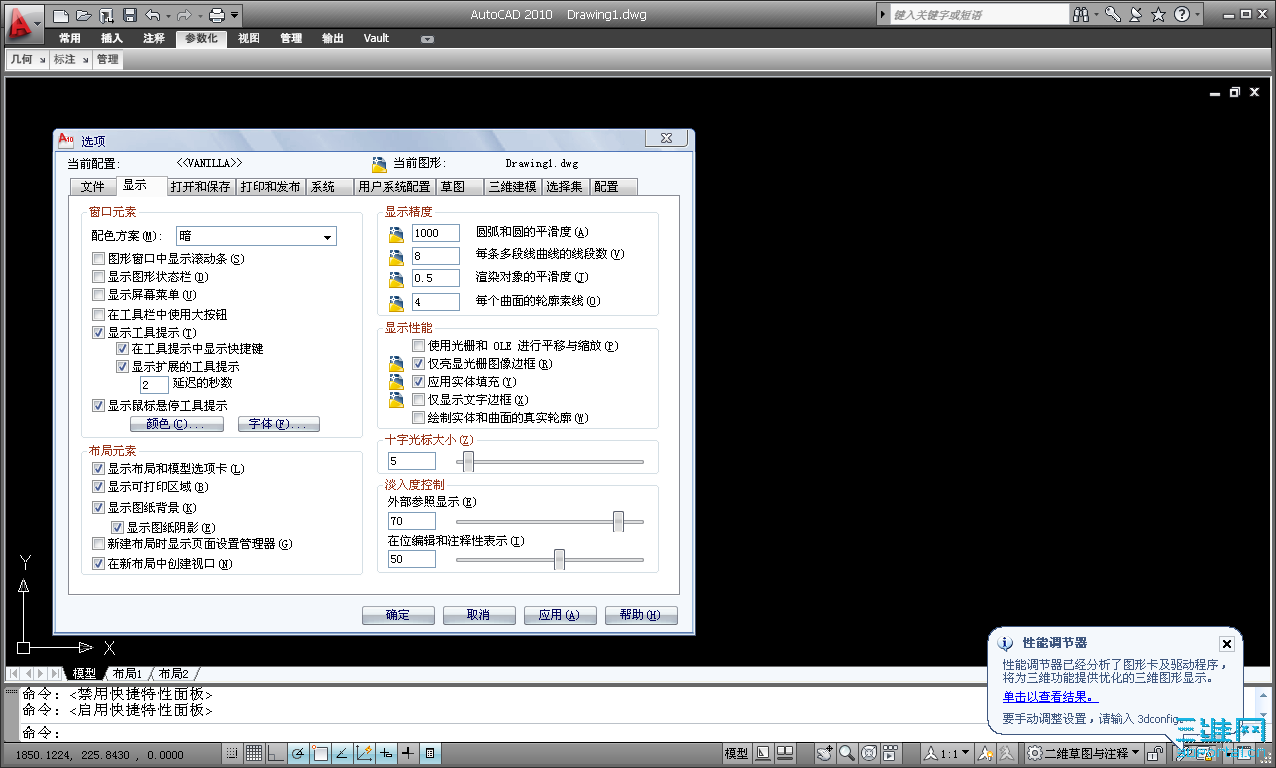Click the 取消 button
1276x768 pixels.
pos(478,615)
